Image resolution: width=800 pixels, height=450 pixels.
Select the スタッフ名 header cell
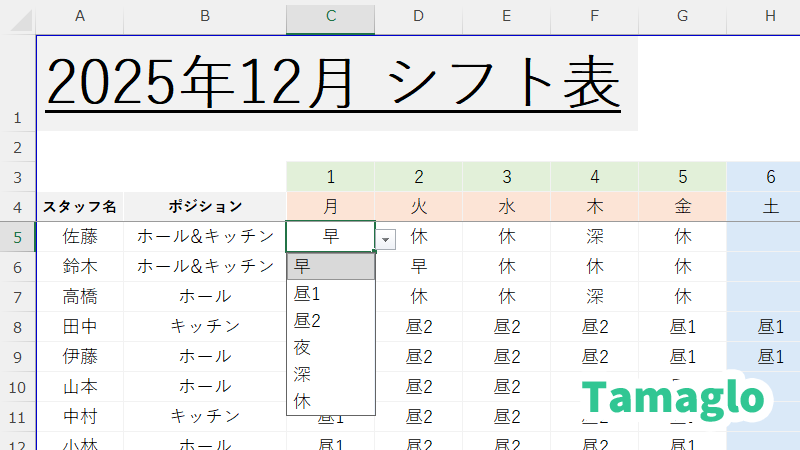pyautogui.click(x=80, y=207)
